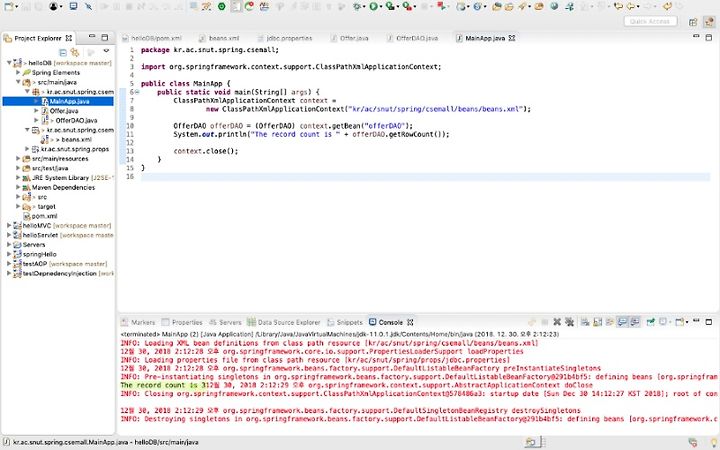Switch to the beans.xml editor tab
Screen dimensions: 720x450
pyautogui.click(x=219, y=38)
